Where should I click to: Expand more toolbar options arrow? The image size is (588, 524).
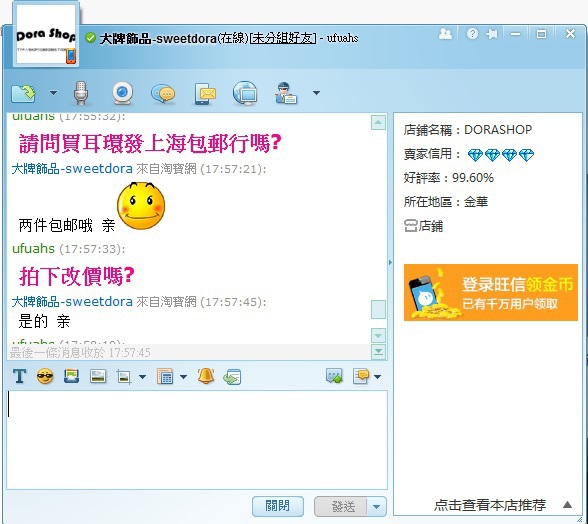[316, 93]
